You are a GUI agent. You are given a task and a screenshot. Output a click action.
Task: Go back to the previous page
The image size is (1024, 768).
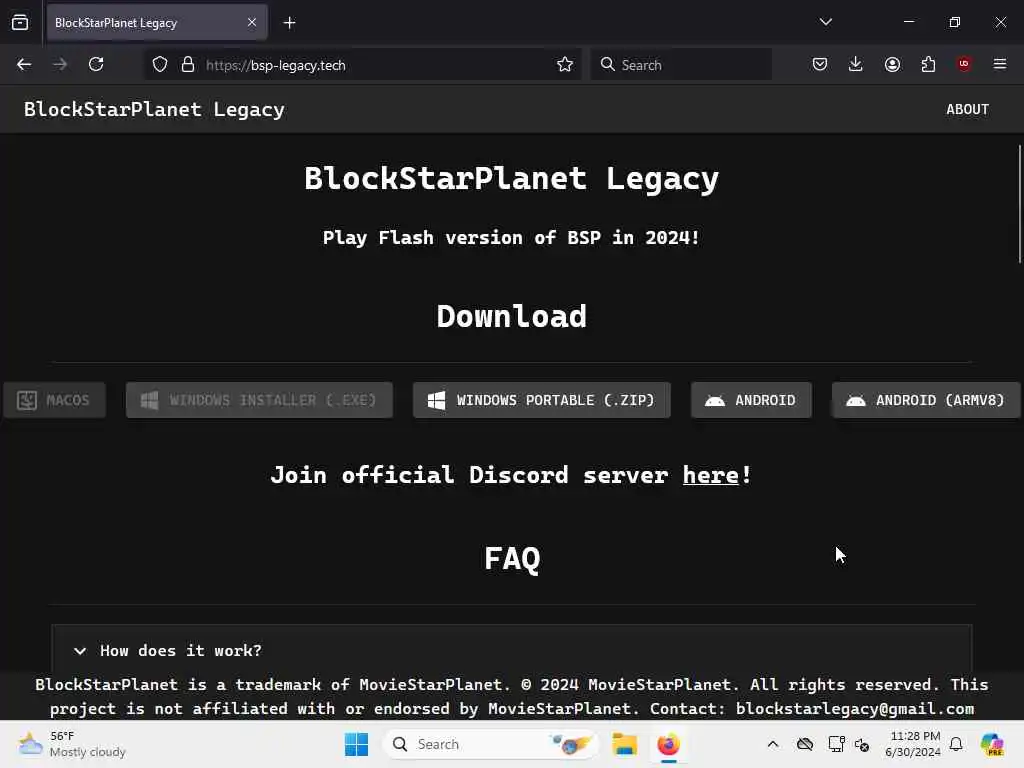(x=24, y=65)
